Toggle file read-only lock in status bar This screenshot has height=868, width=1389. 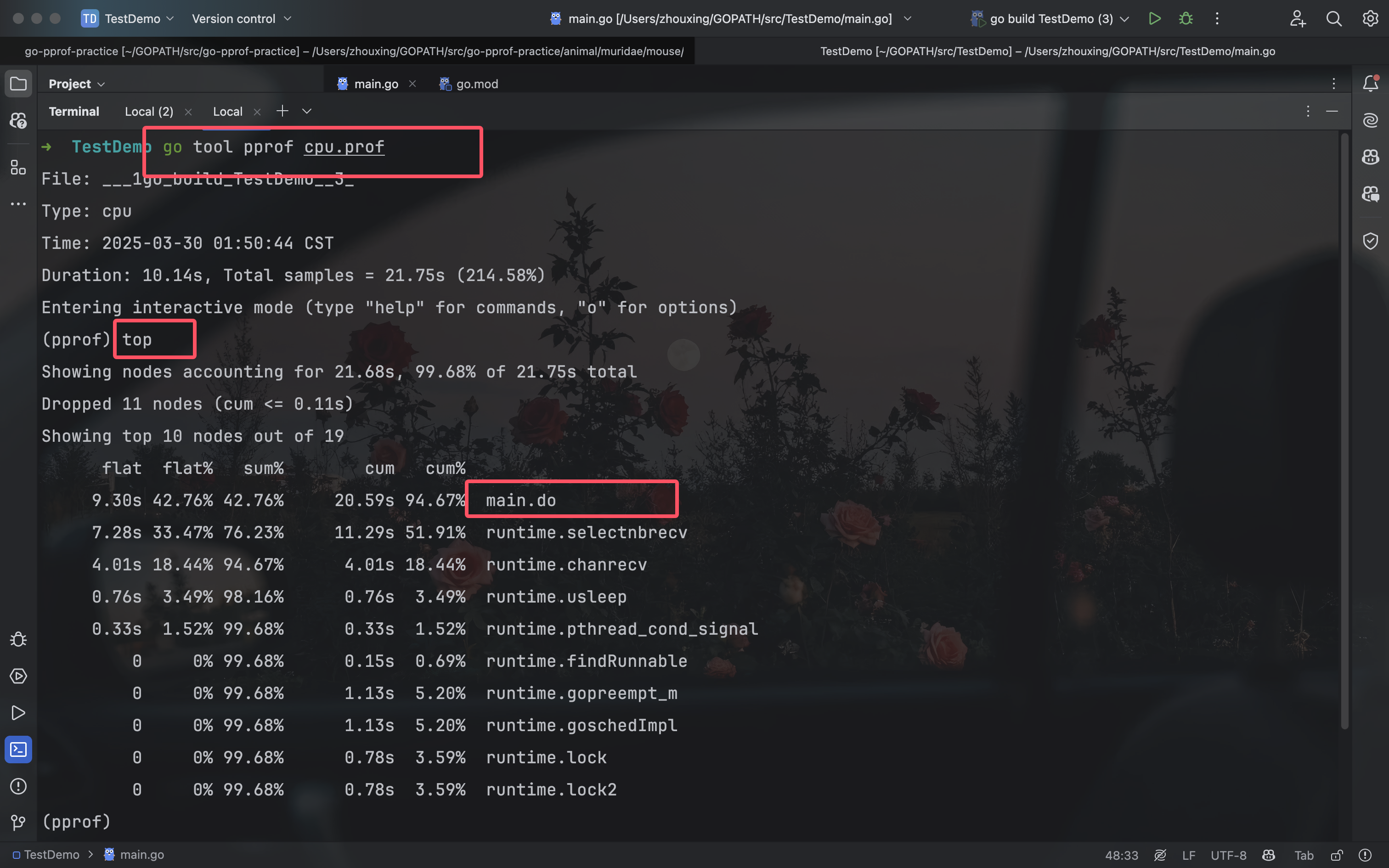pos(1336,855)
